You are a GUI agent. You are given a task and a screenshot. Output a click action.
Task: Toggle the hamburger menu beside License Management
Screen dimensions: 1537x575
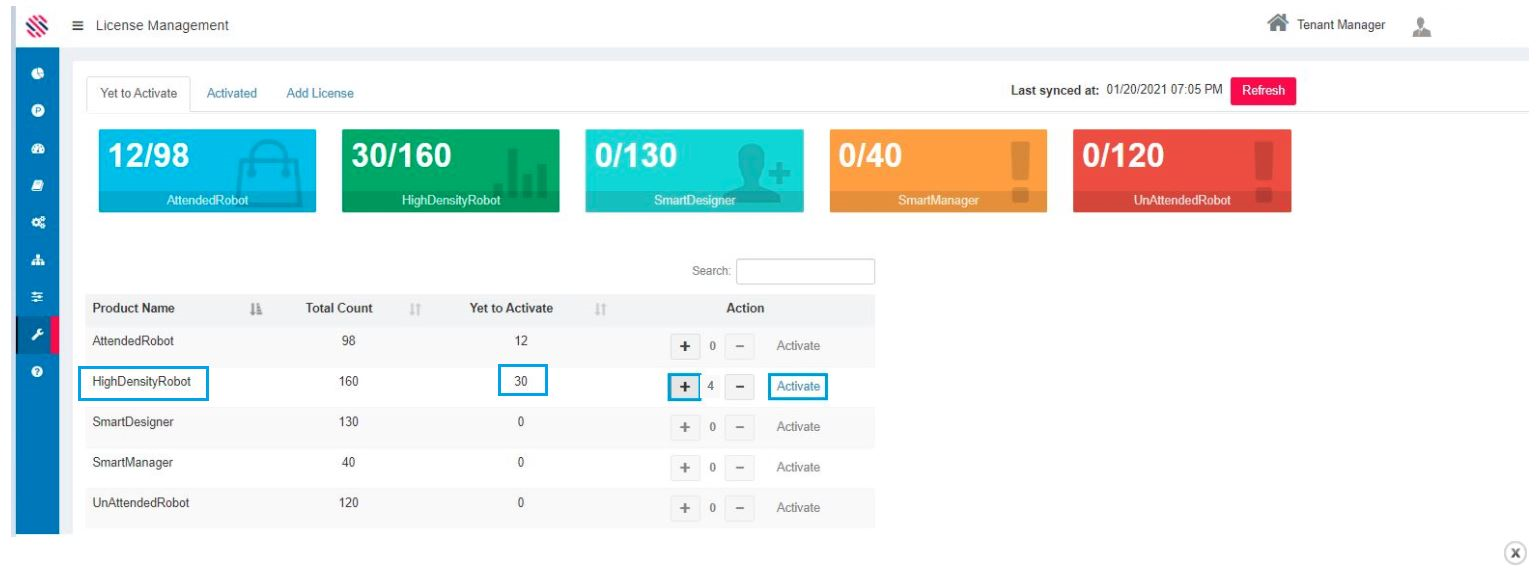pyautogui.click(x=77, y=25)
